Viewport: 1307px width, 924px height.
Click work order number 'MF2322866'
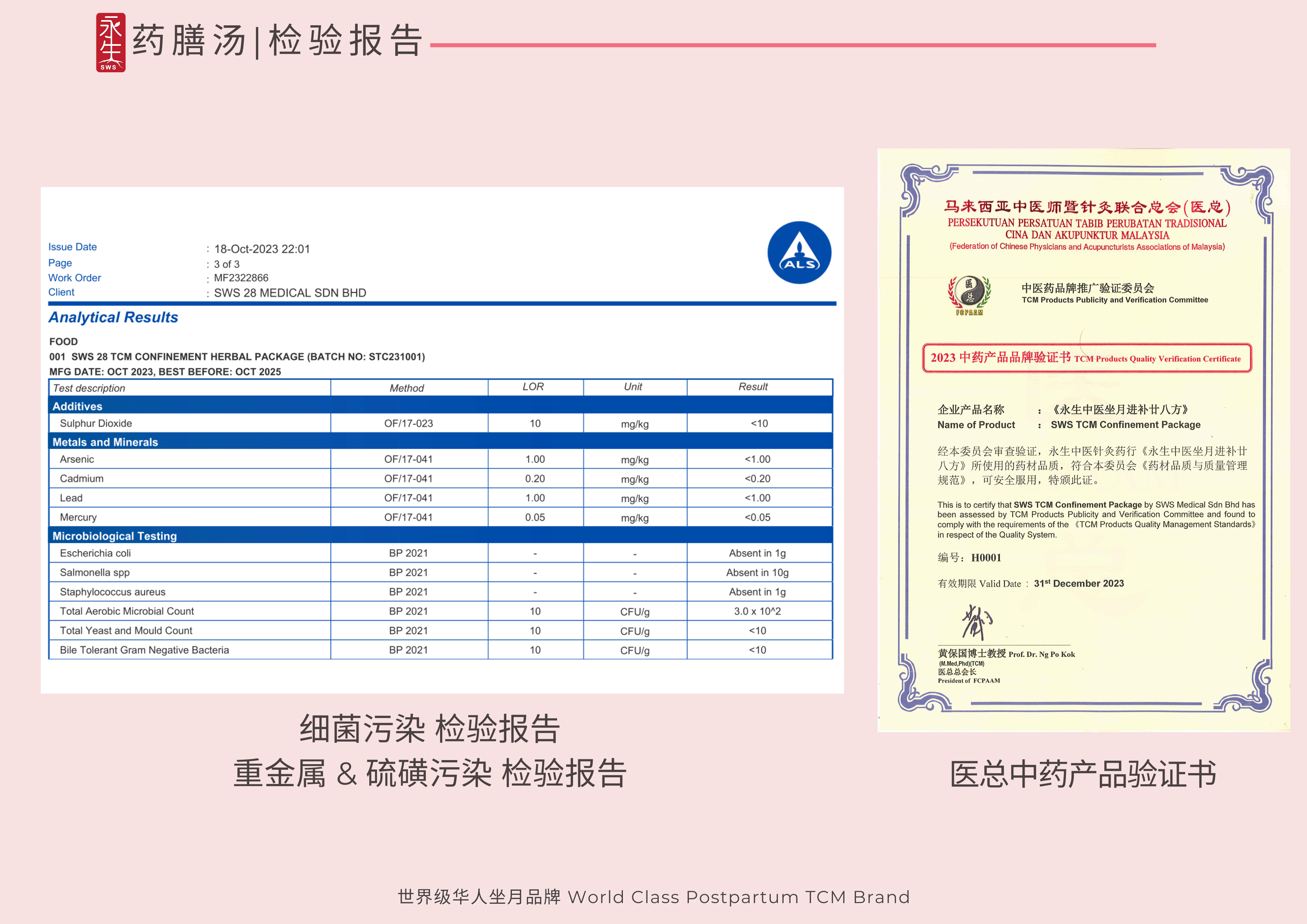tap(241, 278)
